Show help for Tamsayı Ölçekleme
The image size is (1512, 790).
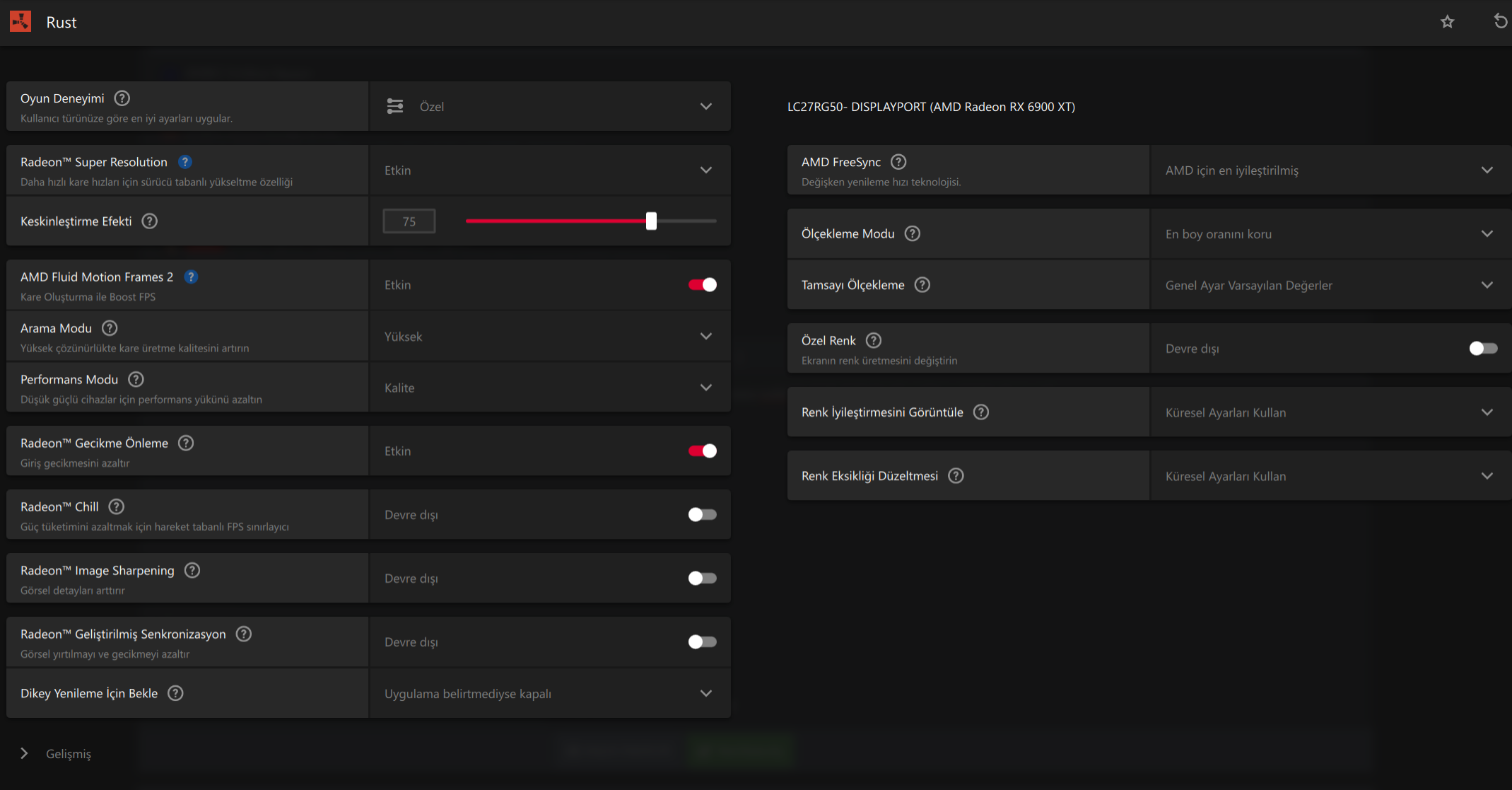click(922, 285)
